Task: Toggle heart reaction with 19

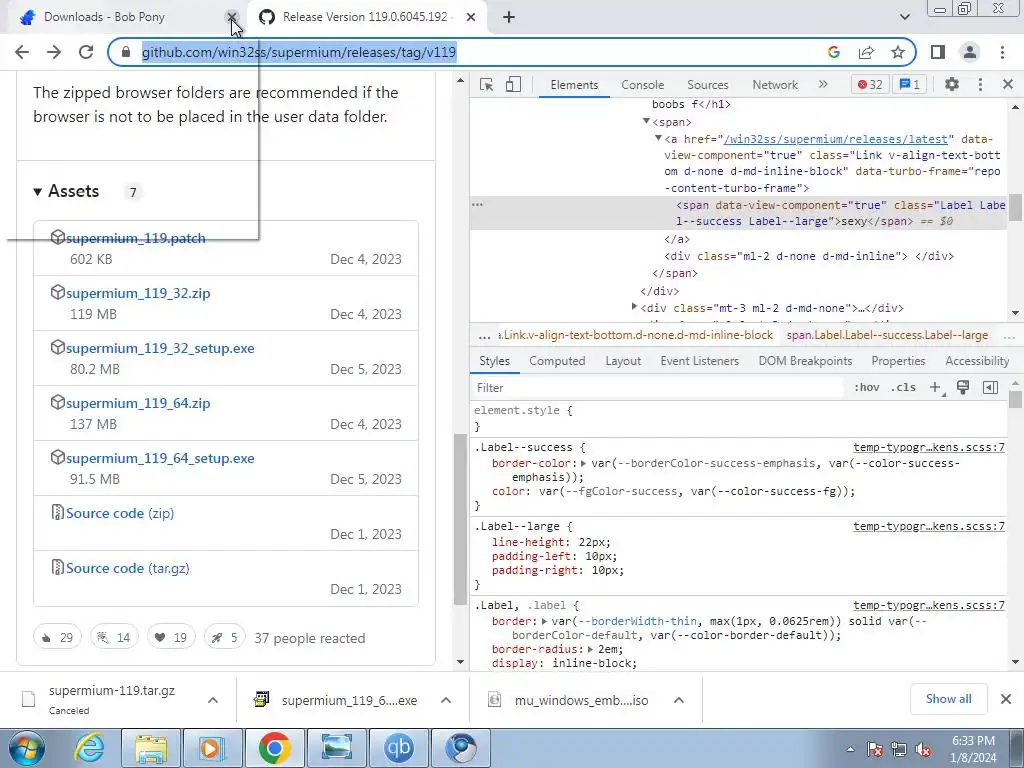Action: 171,637
